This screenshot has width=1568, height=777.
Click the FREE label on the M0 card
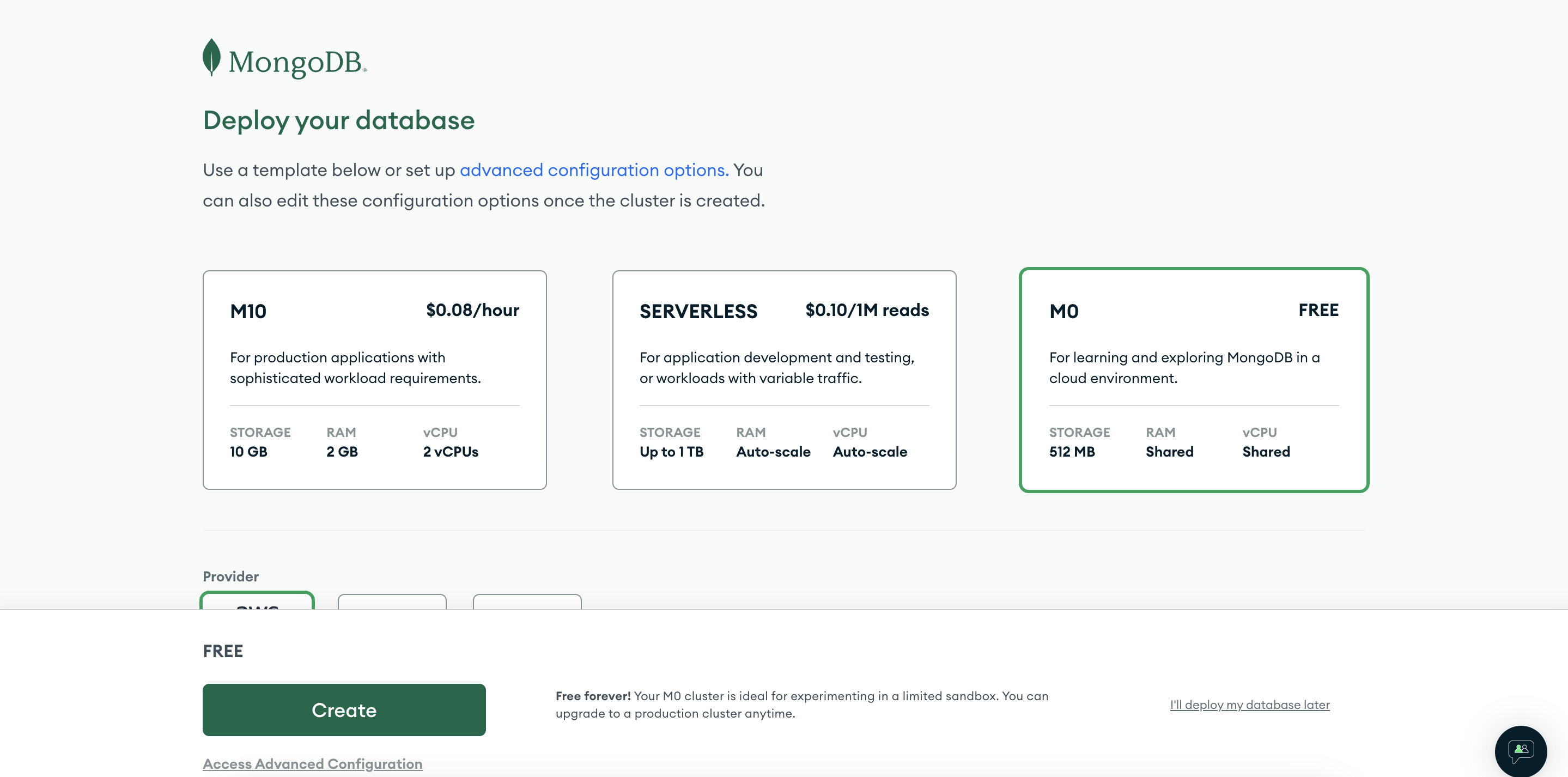pos(1318,310)
